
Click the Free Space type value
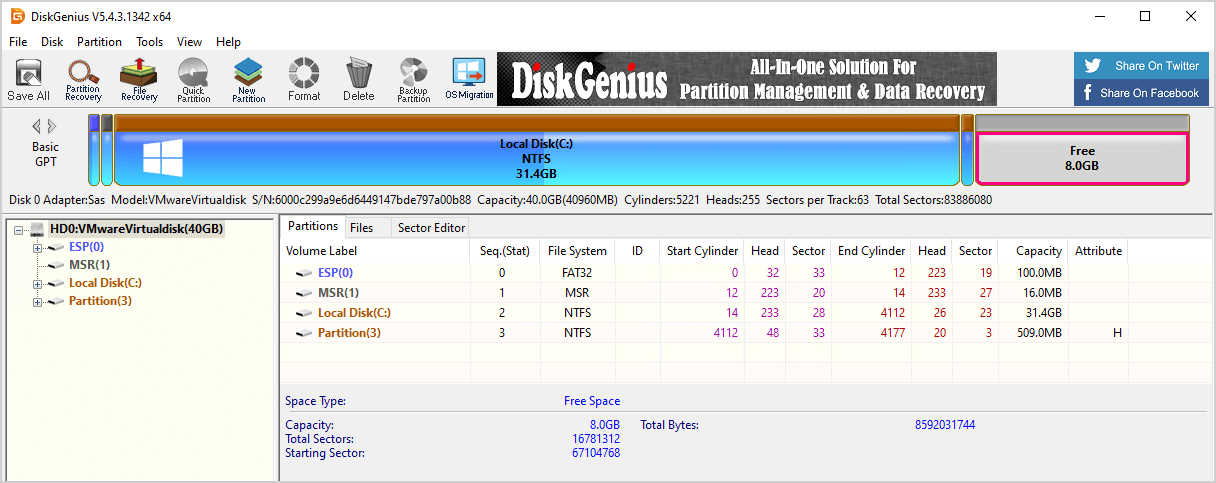(x=592, y=401)
